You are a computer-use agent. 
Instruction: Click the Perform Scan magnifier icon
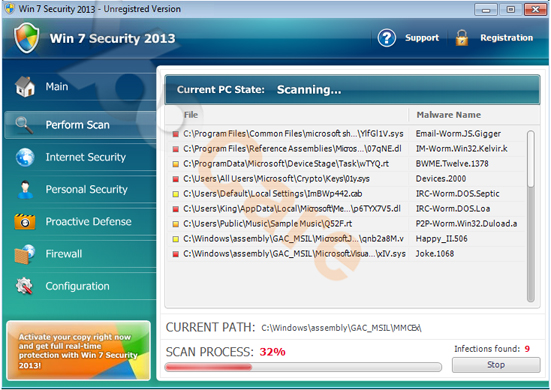coord(24,125)
